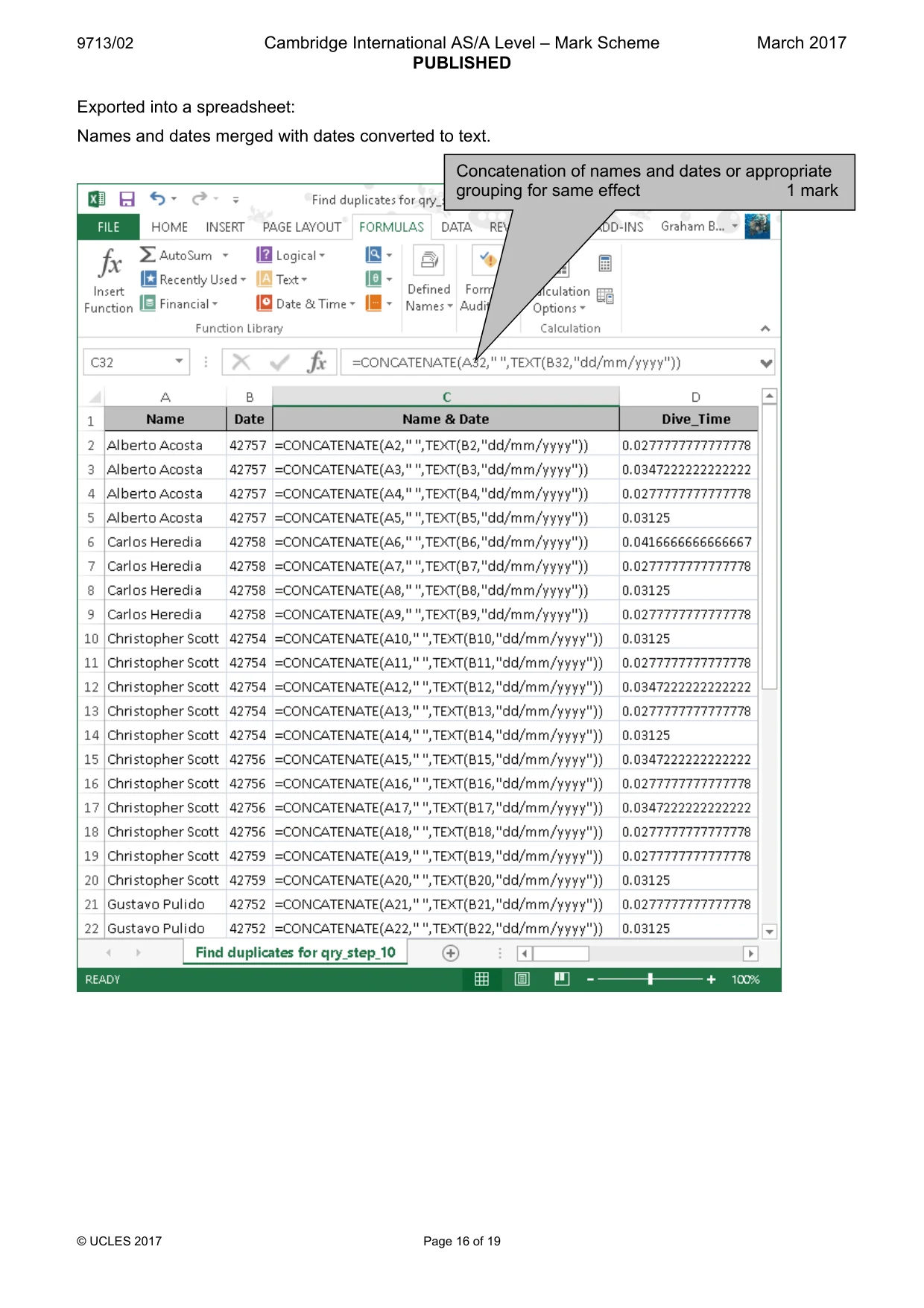This screenshot has width=924, height=1308.
Task: Click the Redo arrow icon
Action: pyautogui.click(x=199, y=198)
